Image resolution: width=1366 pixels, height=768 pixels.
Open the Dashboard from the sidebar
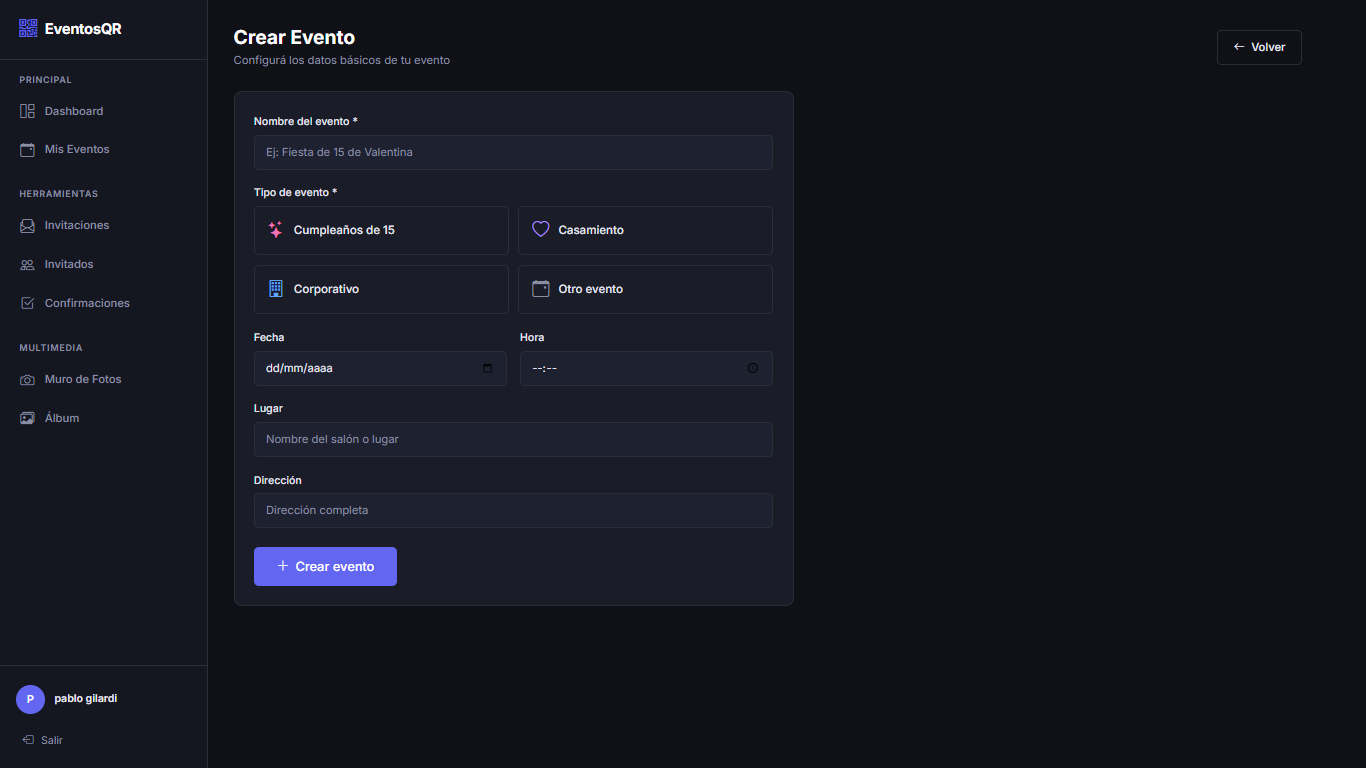click(x=74, y=110)
